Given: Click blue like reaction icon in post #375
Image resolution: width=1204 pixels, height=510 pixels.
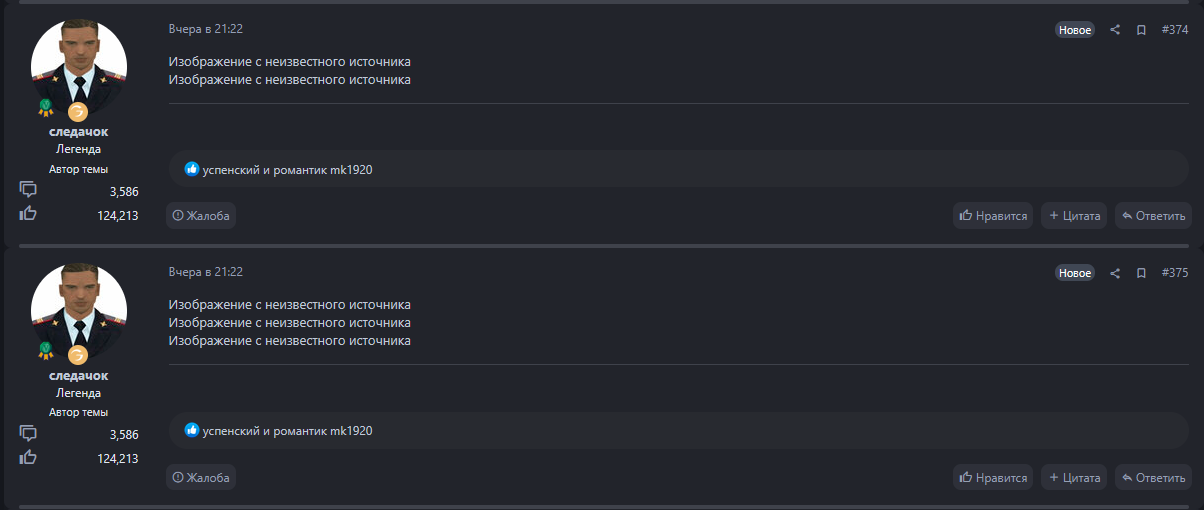Looking at the screenshot, I should point(192,430).
